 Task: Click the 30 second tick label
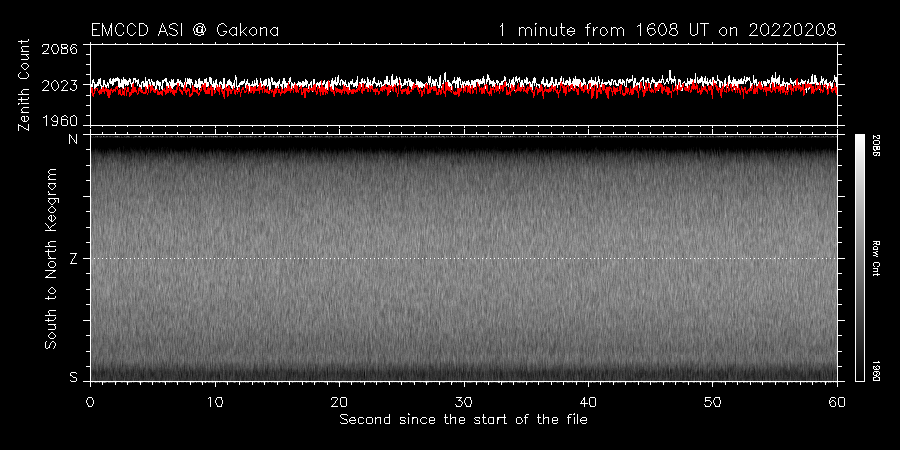[464, 401]
